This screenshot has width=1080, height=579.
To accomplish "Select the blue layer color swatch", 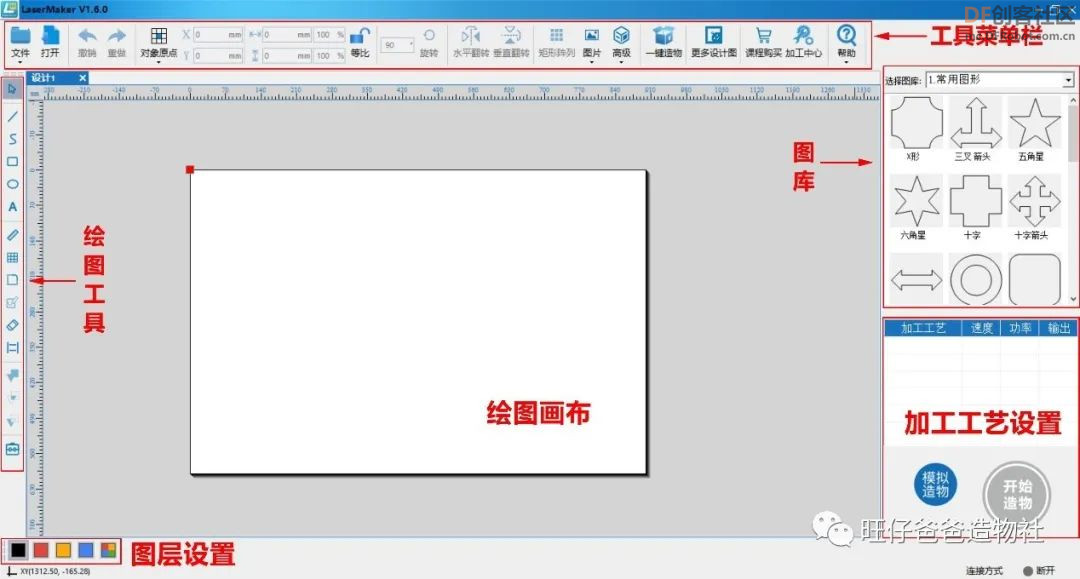I will (86, 550).
